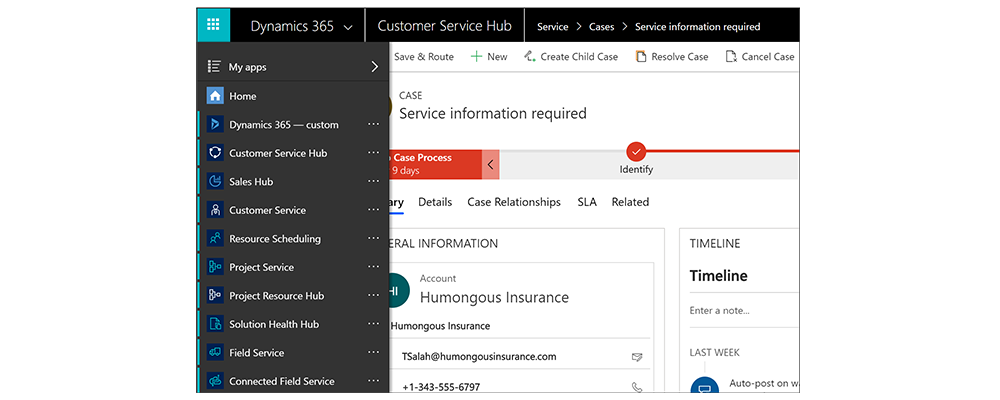Click the Enter a note input field
This screenshot has width=1000, height=400.
tap(743, 311)
